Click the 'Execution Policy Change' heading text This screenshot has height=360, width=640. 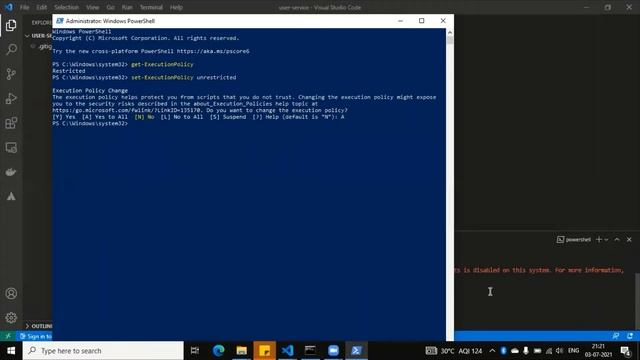[90, 90]
